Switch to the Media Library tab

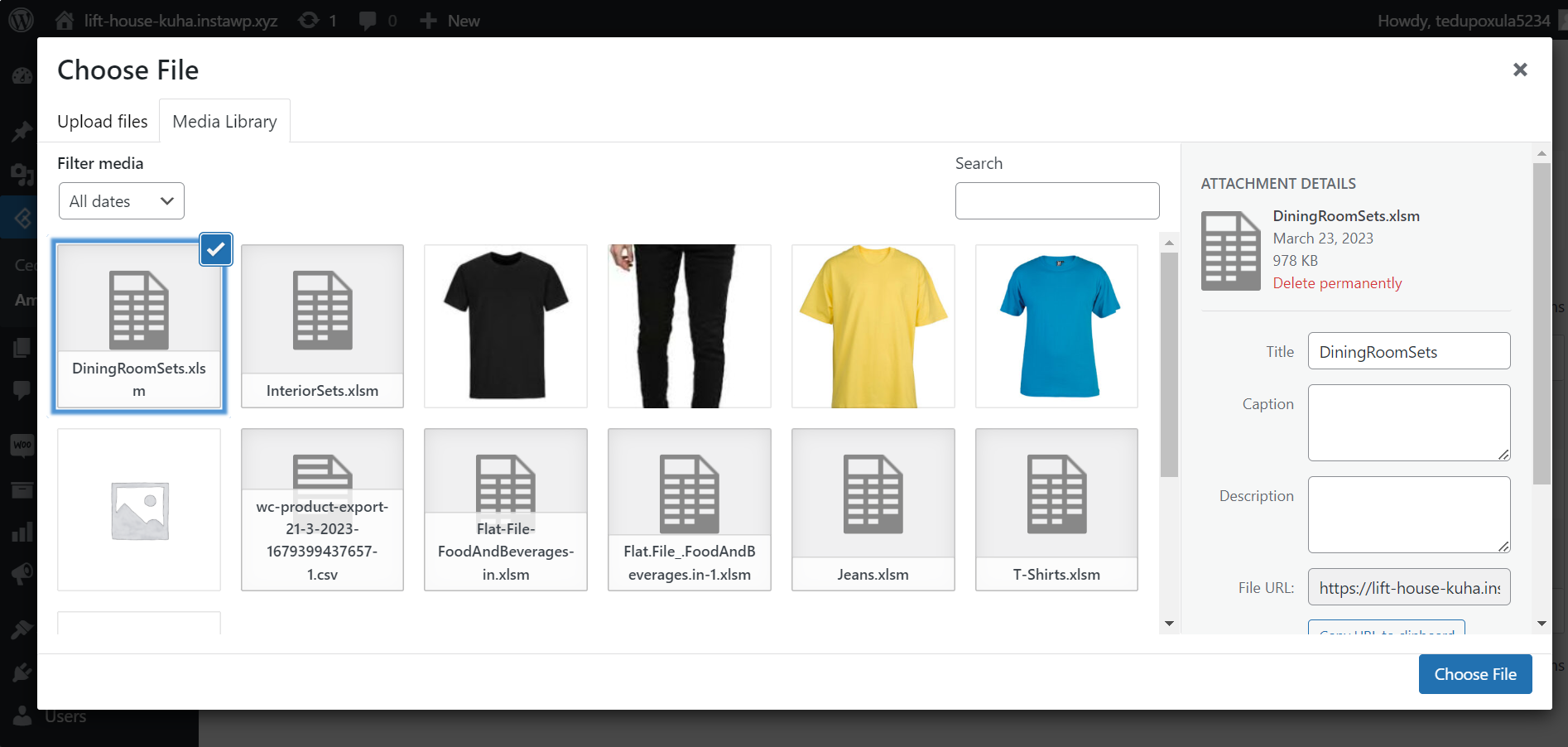(x=225, y=121)
